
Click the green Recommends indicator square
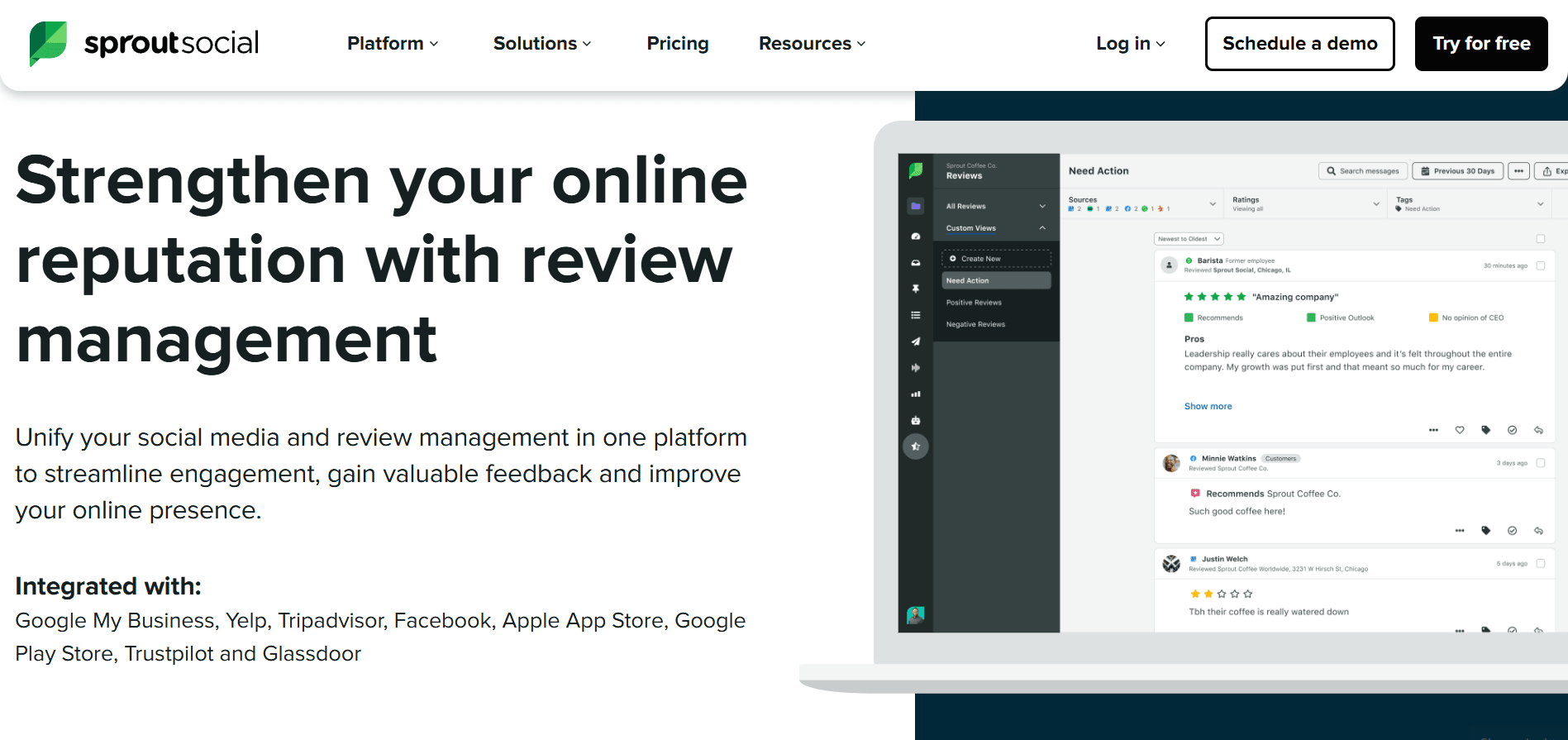tap(1189, 317)
